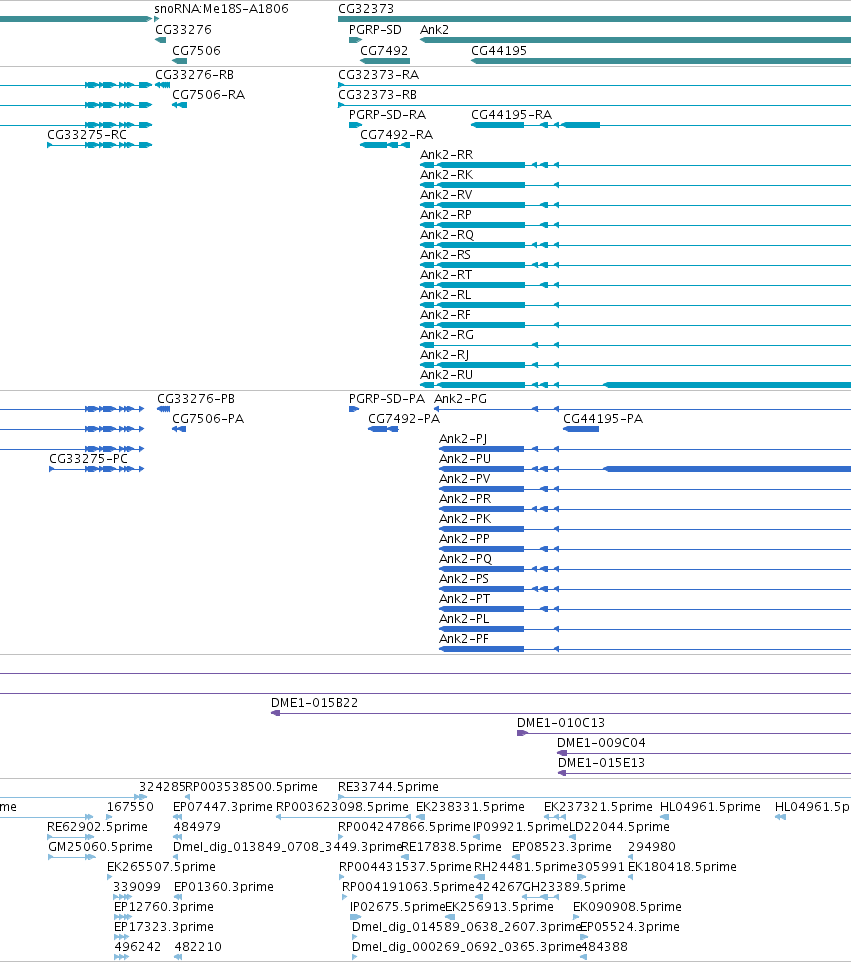Click the CG33275-PC protein label
Screen dimensions: 851x962
coord(88,458)
